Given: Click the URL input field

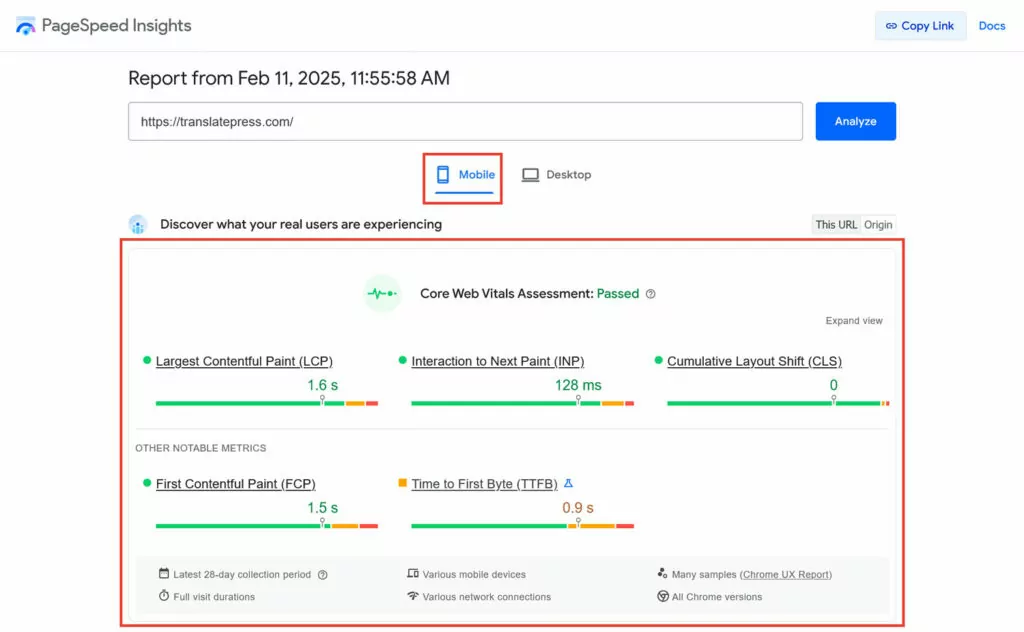Looking at the screenshot, I should pyautogui.click(x=465, y=121).
